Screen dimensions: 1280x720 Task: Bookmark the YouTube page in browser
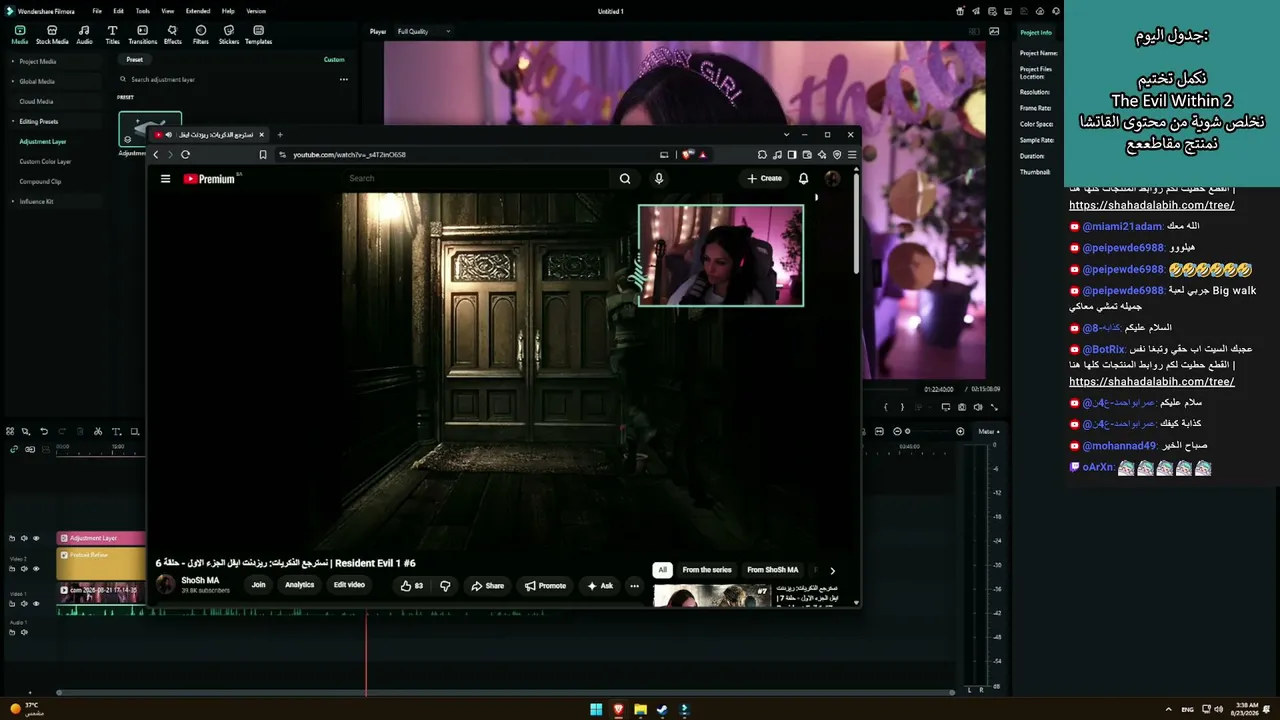coord(263,155)
